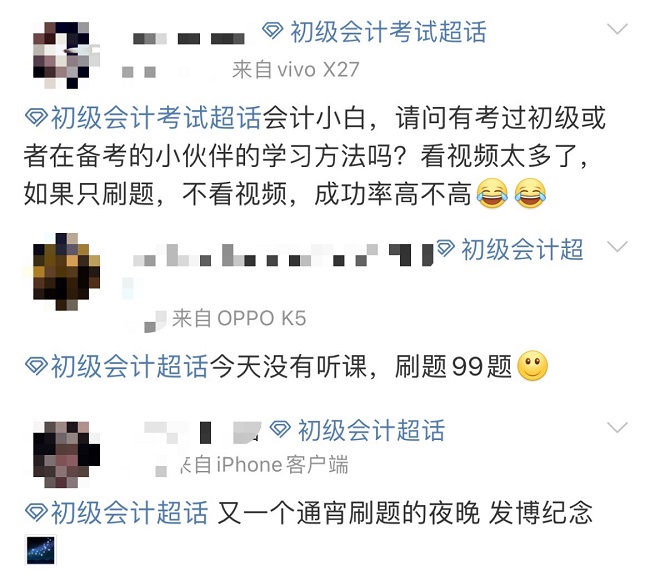The height and width of the screenshot is (577, 650).
Task: Click the diamond icon before third post's header tag
Action: (x=280, y=429)
